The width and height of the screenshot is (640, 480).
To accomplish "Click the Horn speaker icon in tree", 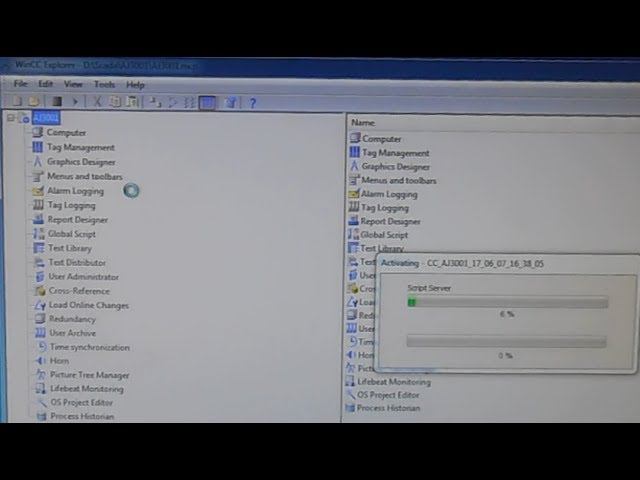I will coord(40,361).
